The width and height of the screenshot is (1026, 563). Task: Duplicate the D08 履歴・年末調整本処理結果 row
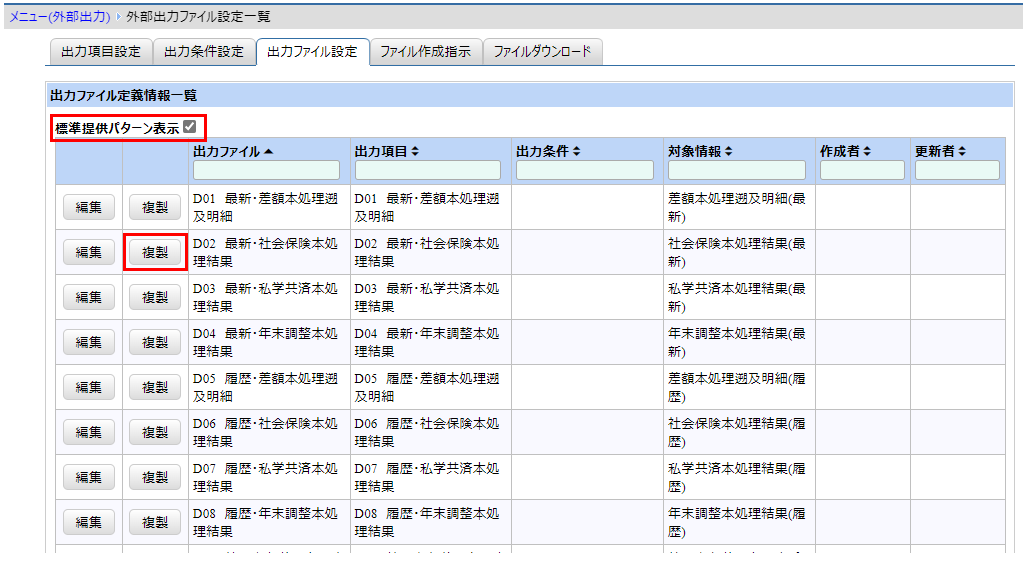tap(155, 522)
